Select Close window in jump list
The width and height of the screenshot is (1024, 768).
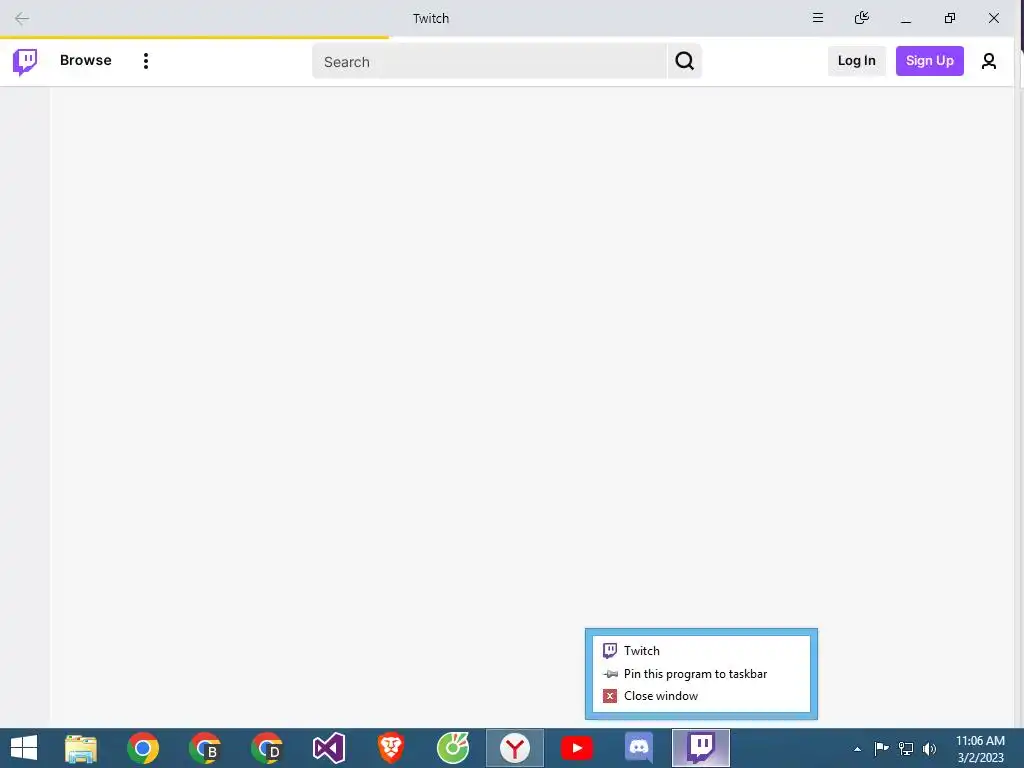701,696
